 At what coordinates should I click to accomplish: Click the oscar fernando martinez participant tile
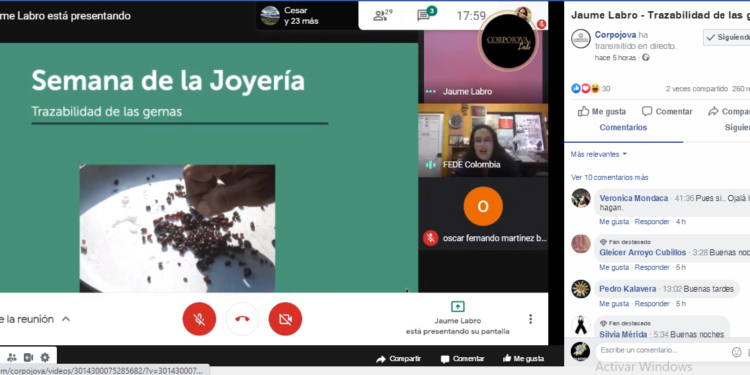pyautogui.click(x=483, y=214)
